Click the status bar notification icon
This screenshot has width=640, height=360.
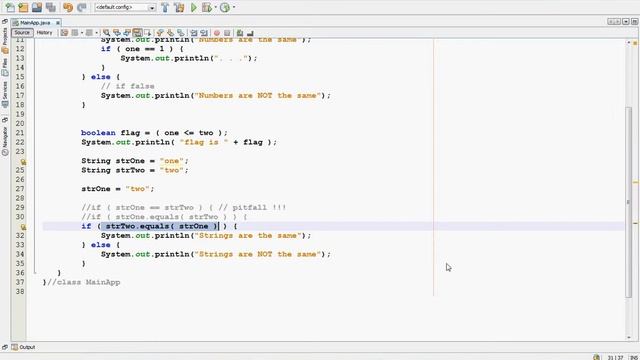pyautogui.click(x=597, y=357)
